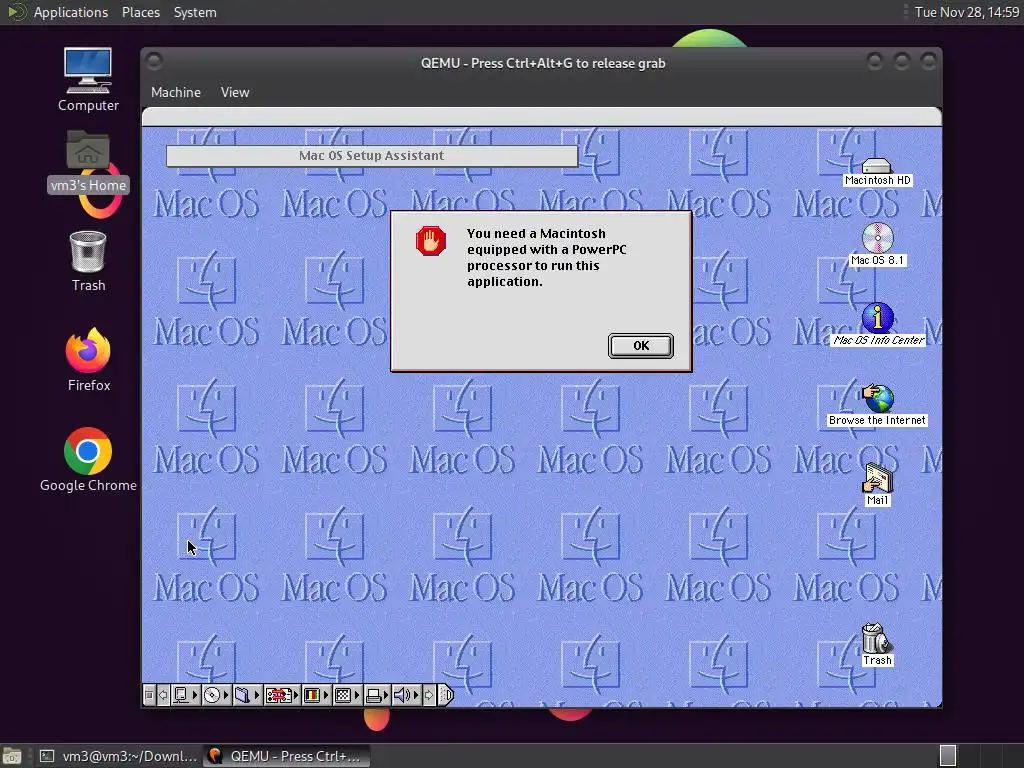Open the AppleTalk switch Control Strip module
Viewport: 1024px width, 768px height.
coord(181,696)
